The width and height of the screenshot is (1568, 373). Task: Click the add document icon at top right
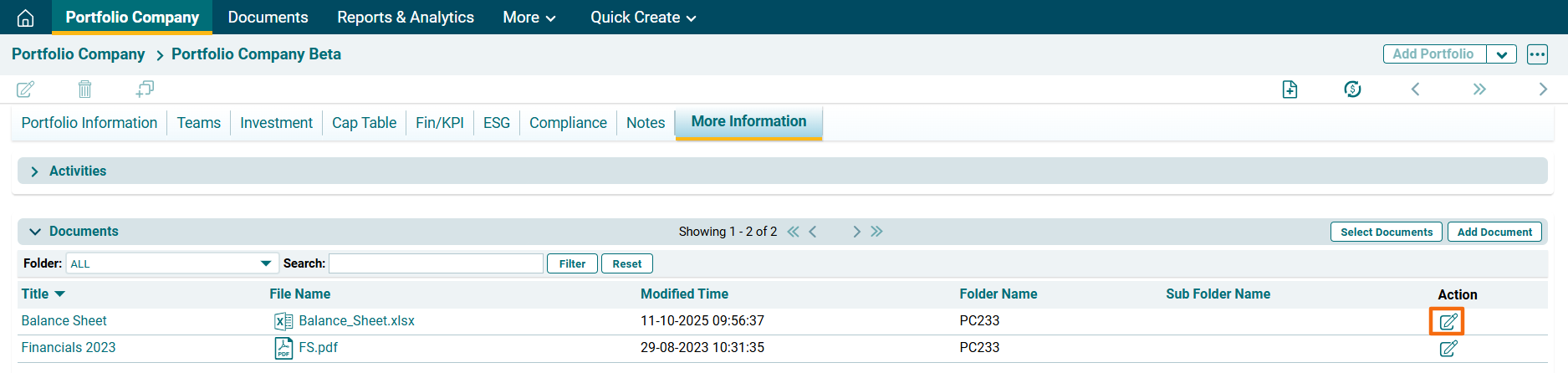pos(1290,89)
